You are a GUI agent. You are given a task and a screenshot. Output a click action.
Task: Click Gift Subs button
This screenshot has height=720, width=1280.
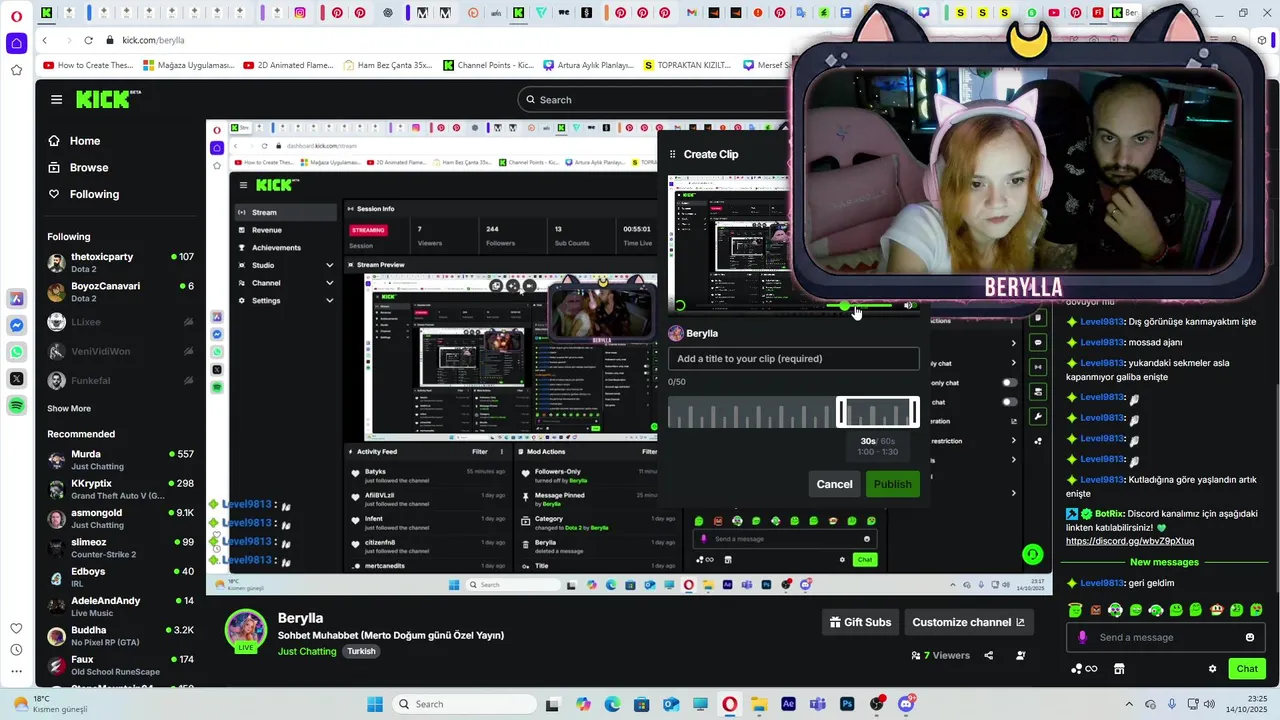[860, 622]
